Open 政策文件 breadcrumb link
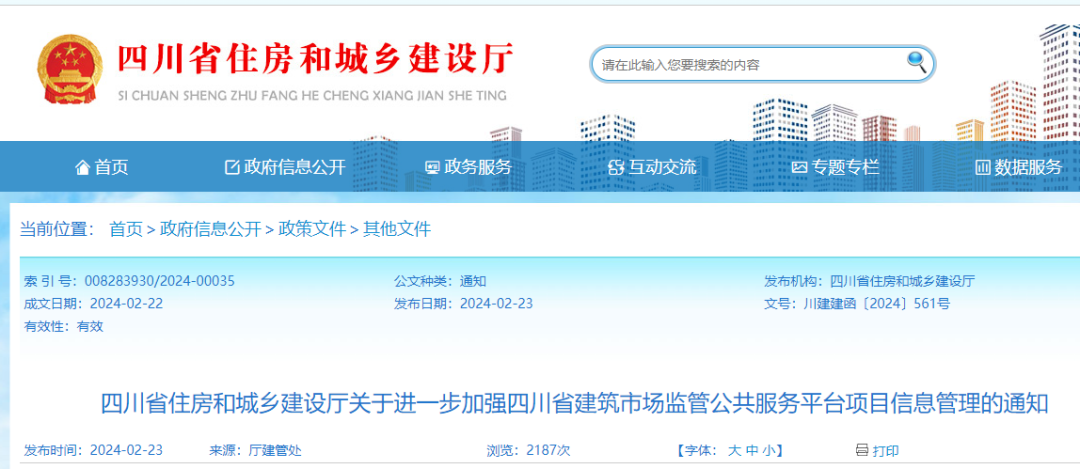Viewport: 1080px width, 469px height. click(312, 229)
